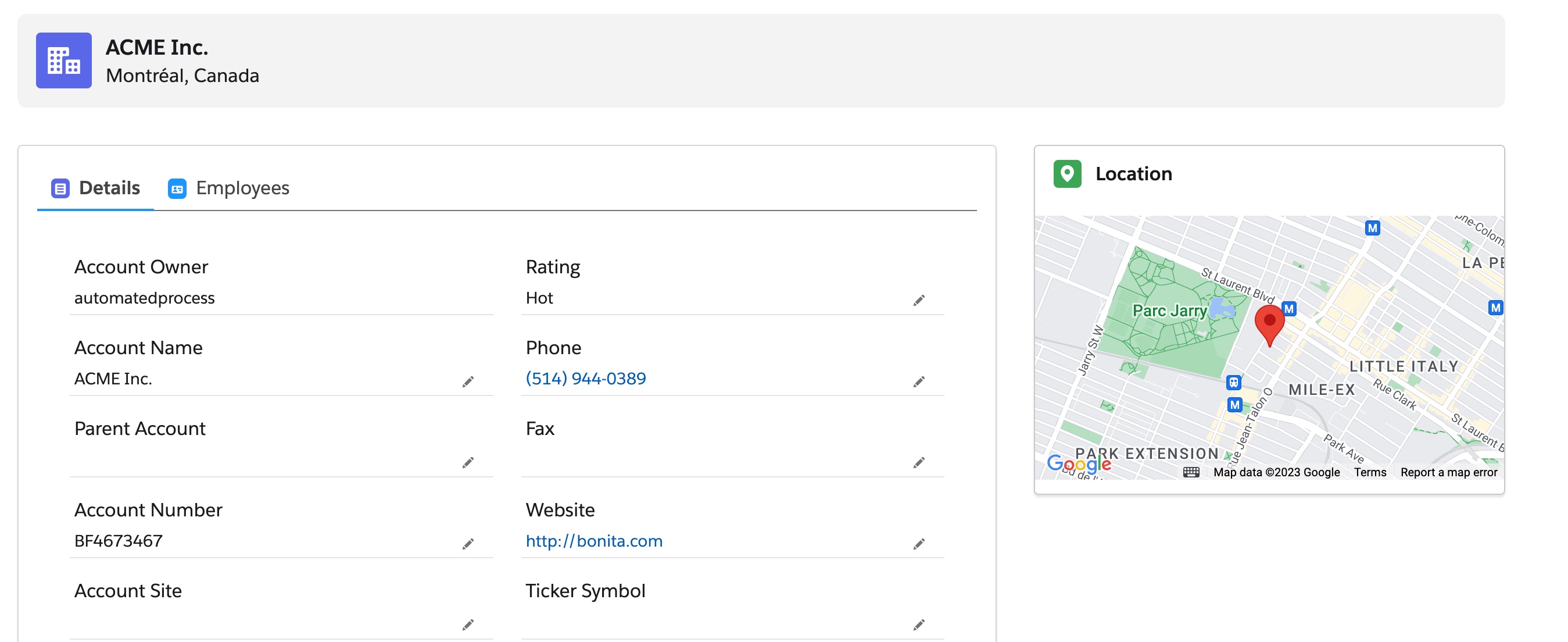
Task: Open the http://bonita.com website link
Action: [x=593, y=541]
